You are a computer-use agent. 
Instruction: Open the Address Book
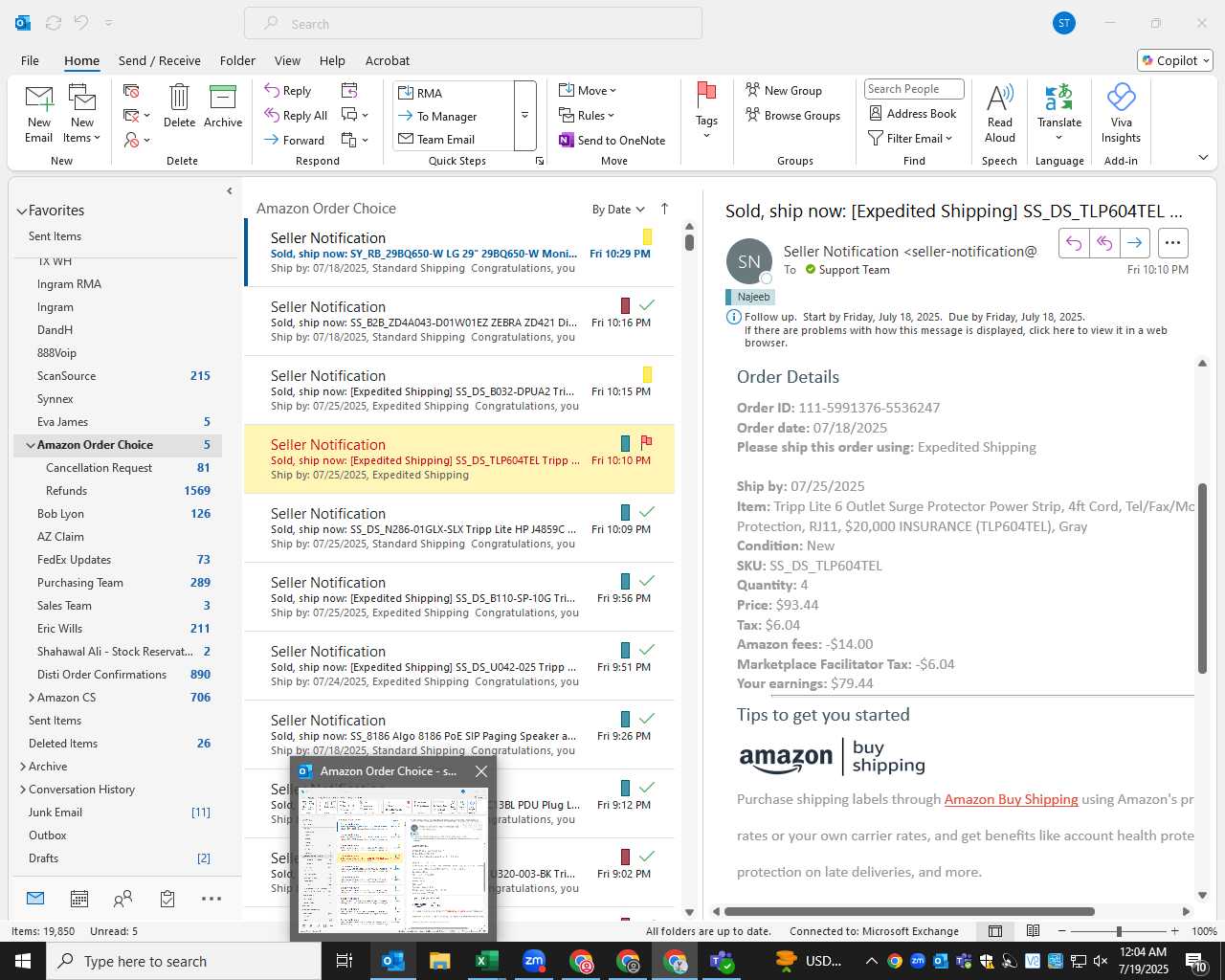[912, 113]
